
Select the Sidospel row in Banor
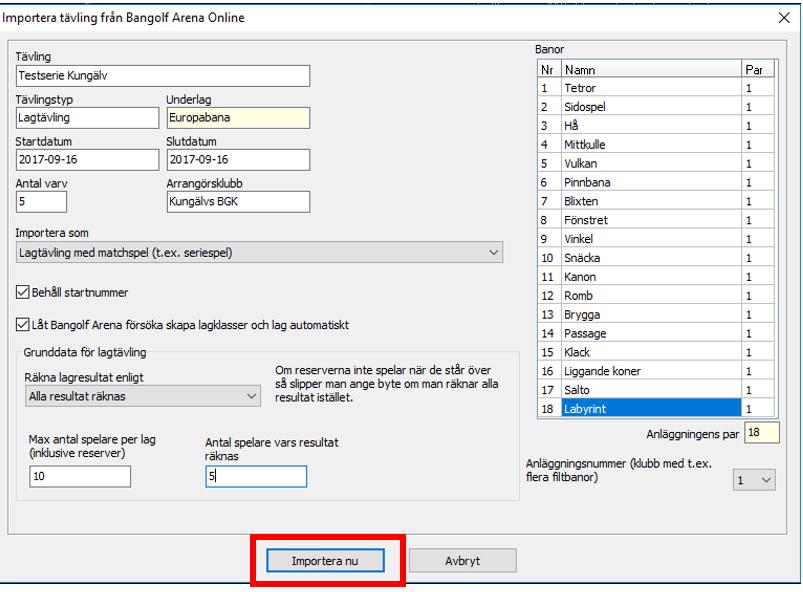656,107
